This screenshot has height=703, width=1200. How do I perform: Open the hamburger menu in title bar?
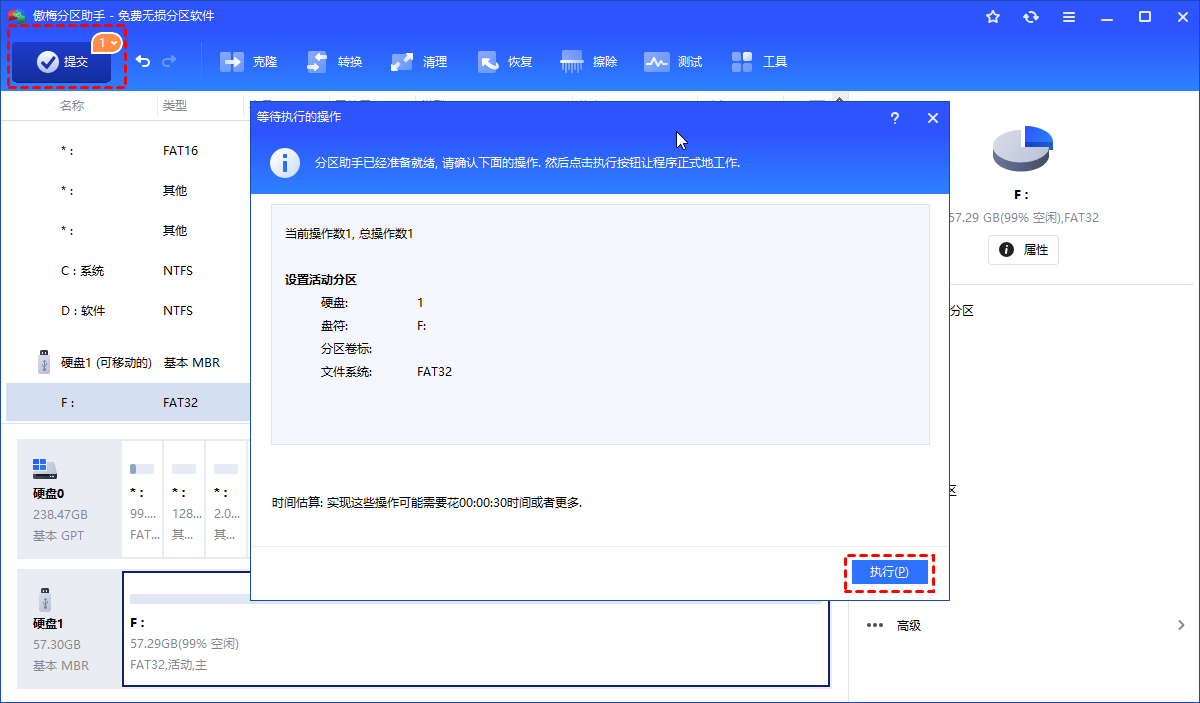pyautogui.click(x=1069, y=17)
